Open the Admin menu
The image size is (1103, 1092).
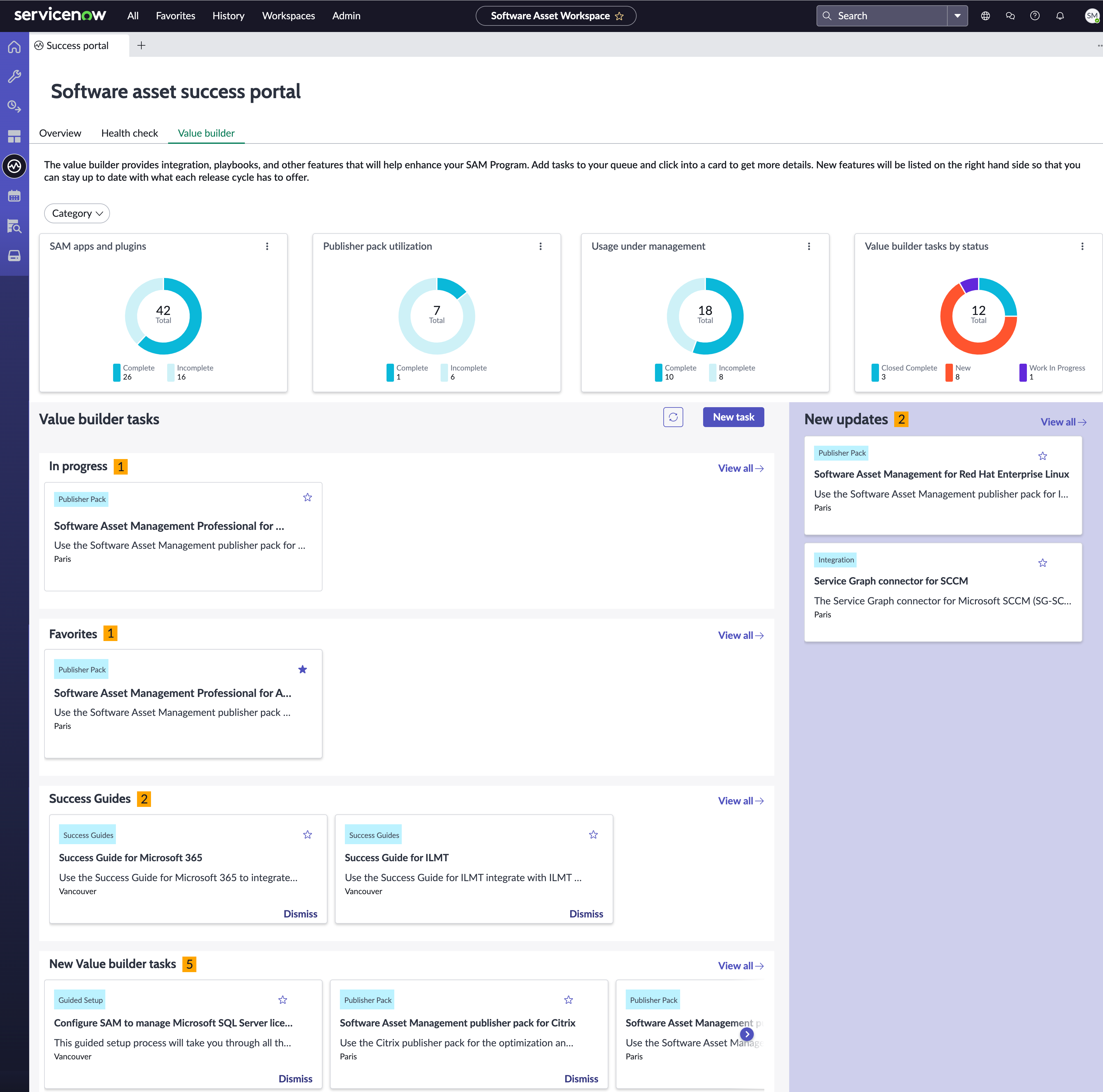coord(346,16)
